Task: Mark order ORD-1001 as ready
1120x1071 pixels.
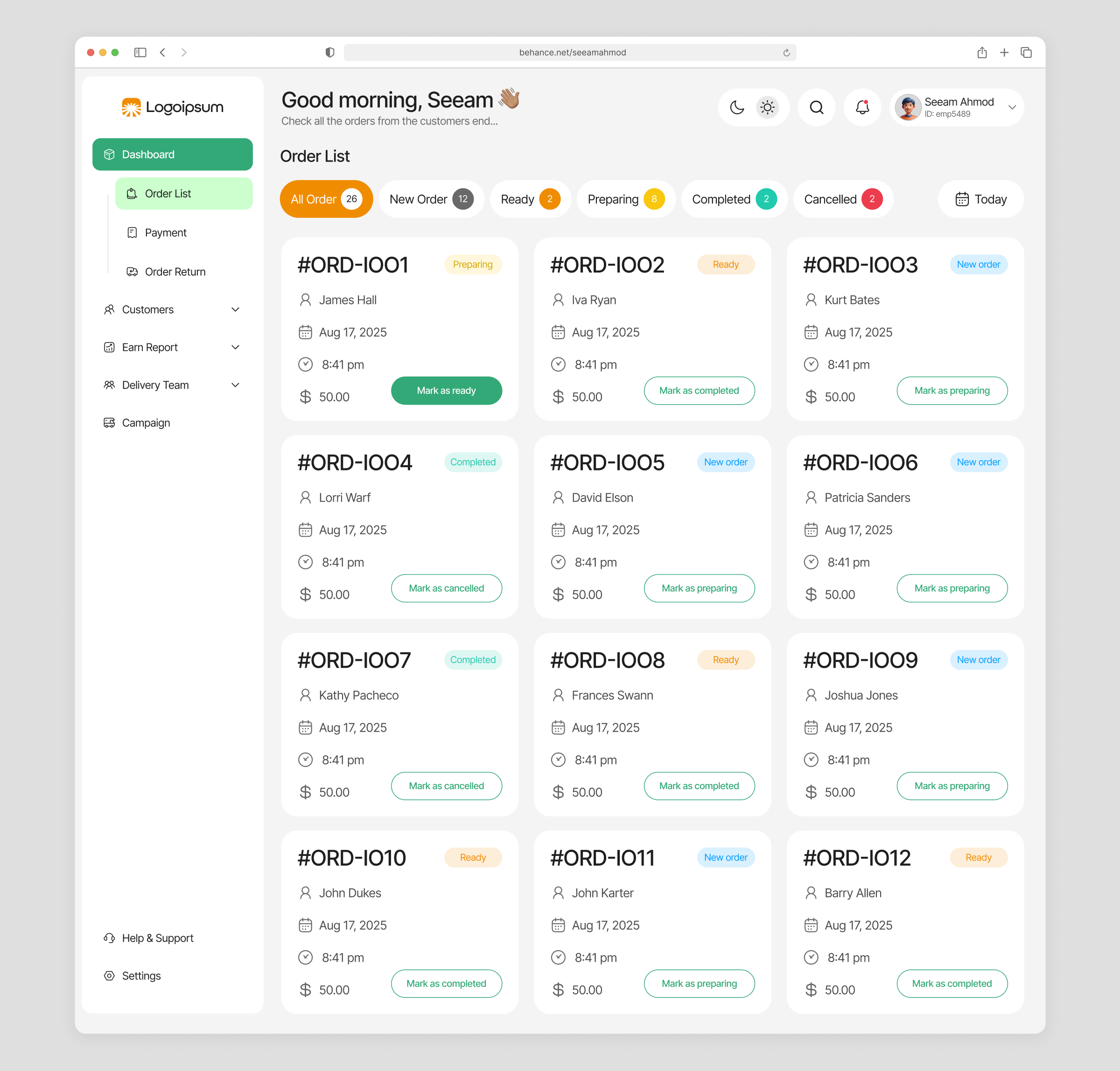Action: (x=447, y=391)
